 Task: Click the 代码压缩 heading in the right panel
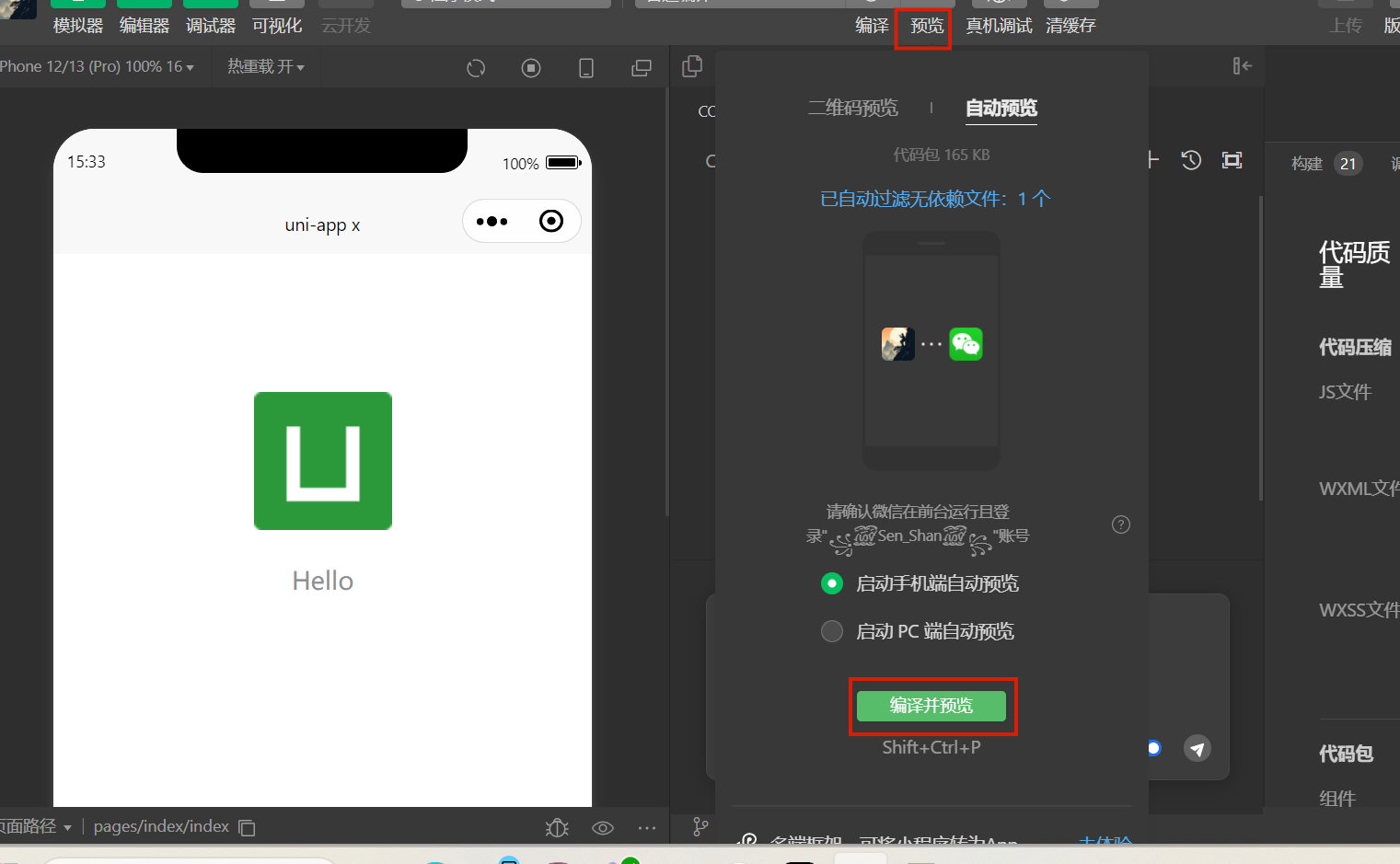[x=1355, y=347]
